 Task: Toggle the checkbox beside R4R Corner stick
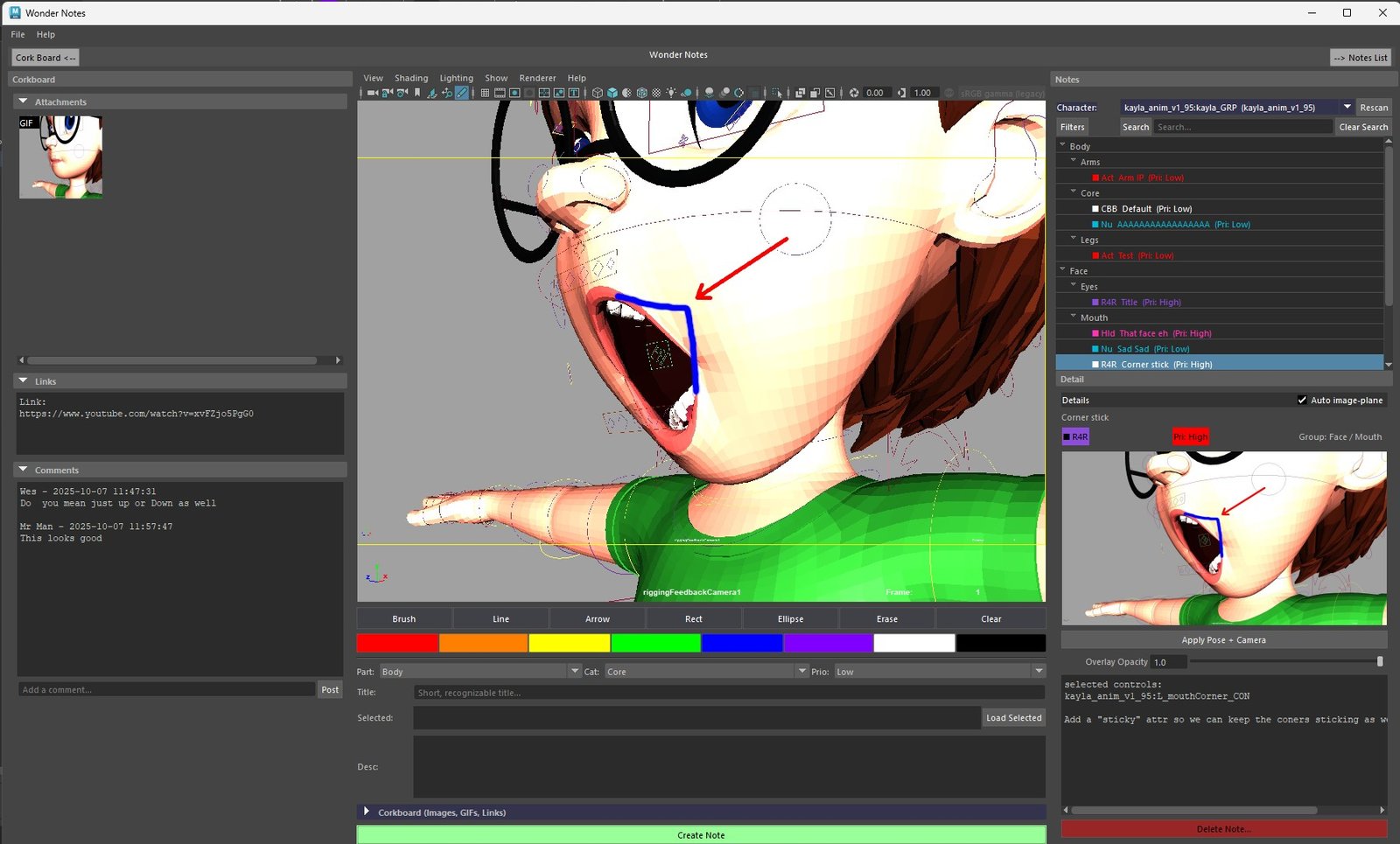pyautogui.click(x=1096, y=364)
